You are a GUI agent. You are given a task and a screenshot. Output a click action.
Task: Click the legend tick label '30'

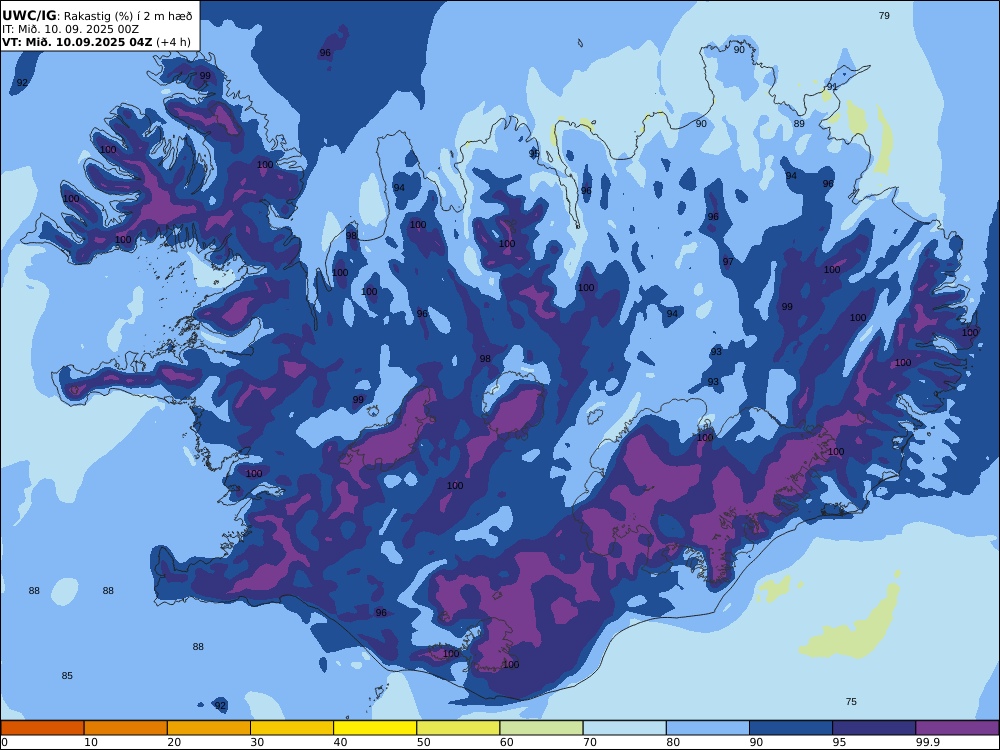258,742
